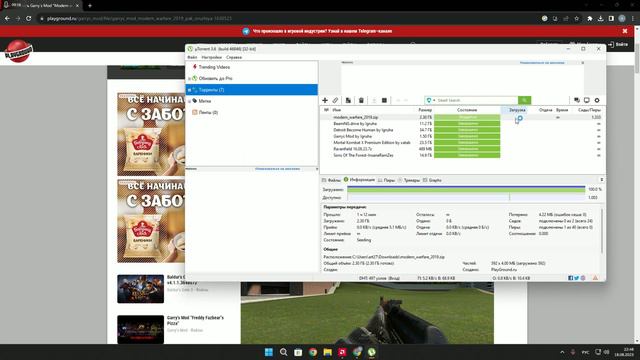Close the red Telegram banner on the webpage

click(x=625, y=31)
